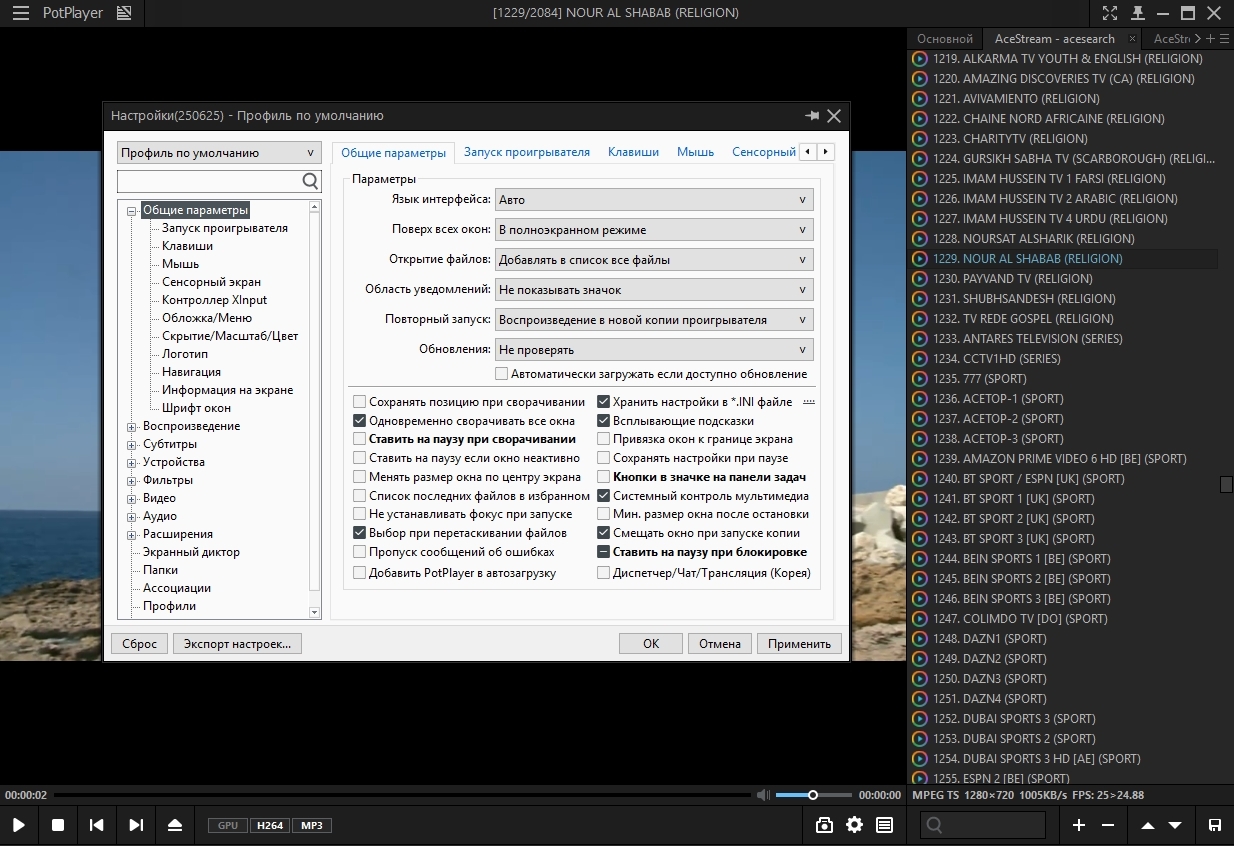Viewport: 1234px width, 846px height.
Task: Open the "Поверх всех окон" dropdown
Action: click(654, 230)
